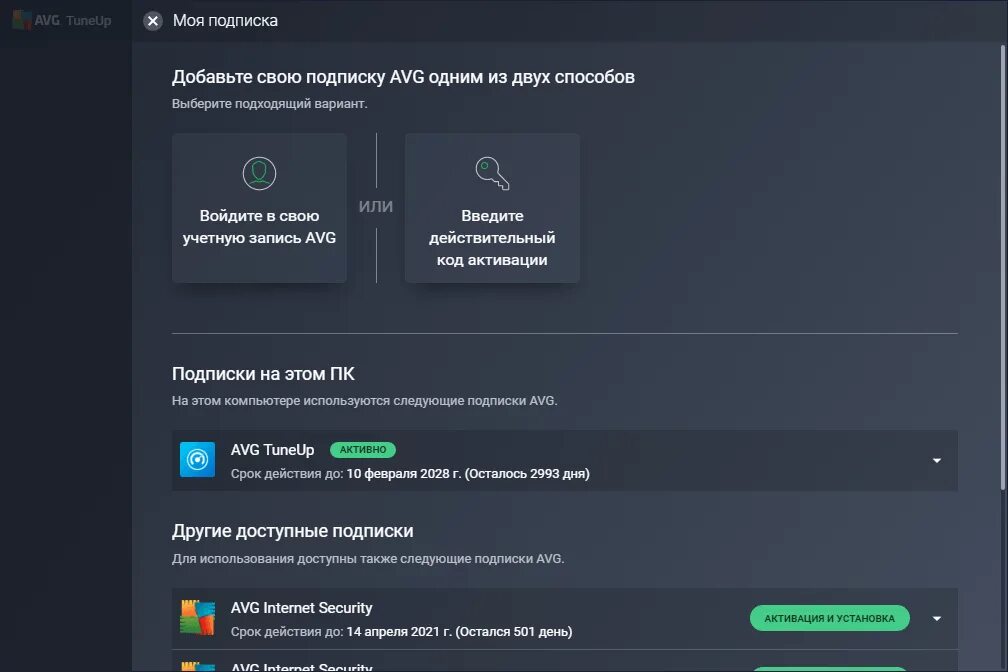Click the text 10 февраля 2028 г. (Осталось 2993 дня)

click(x=468, y=474)
